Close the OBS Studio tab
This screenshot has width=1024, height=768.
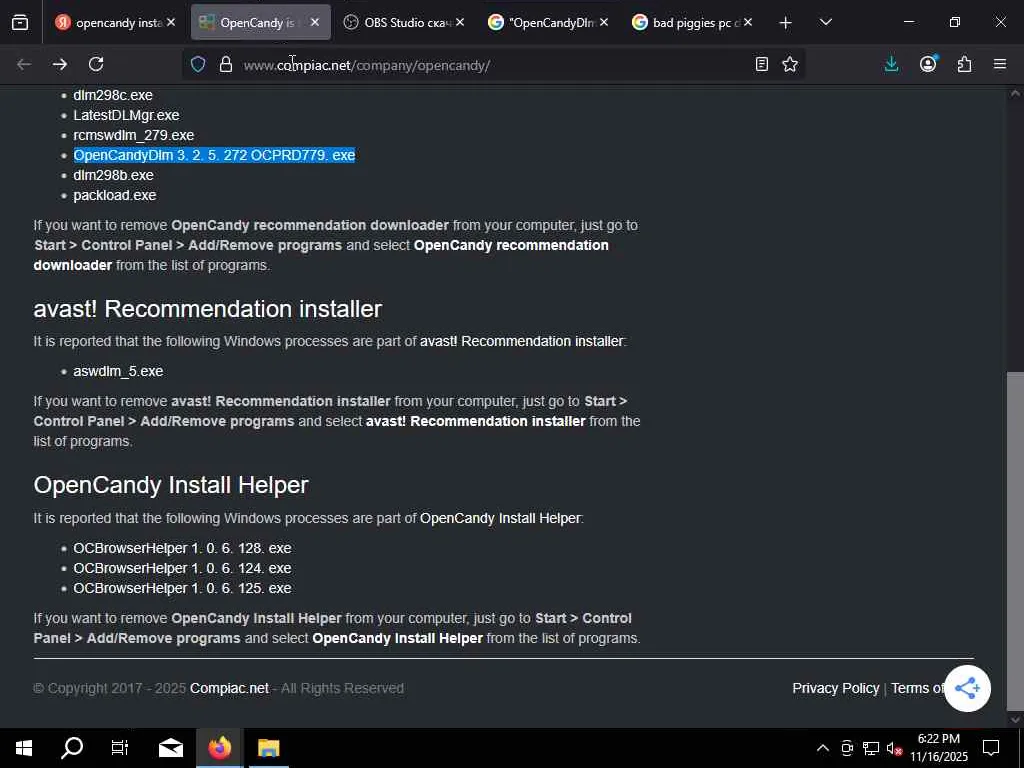pos(460,22)
